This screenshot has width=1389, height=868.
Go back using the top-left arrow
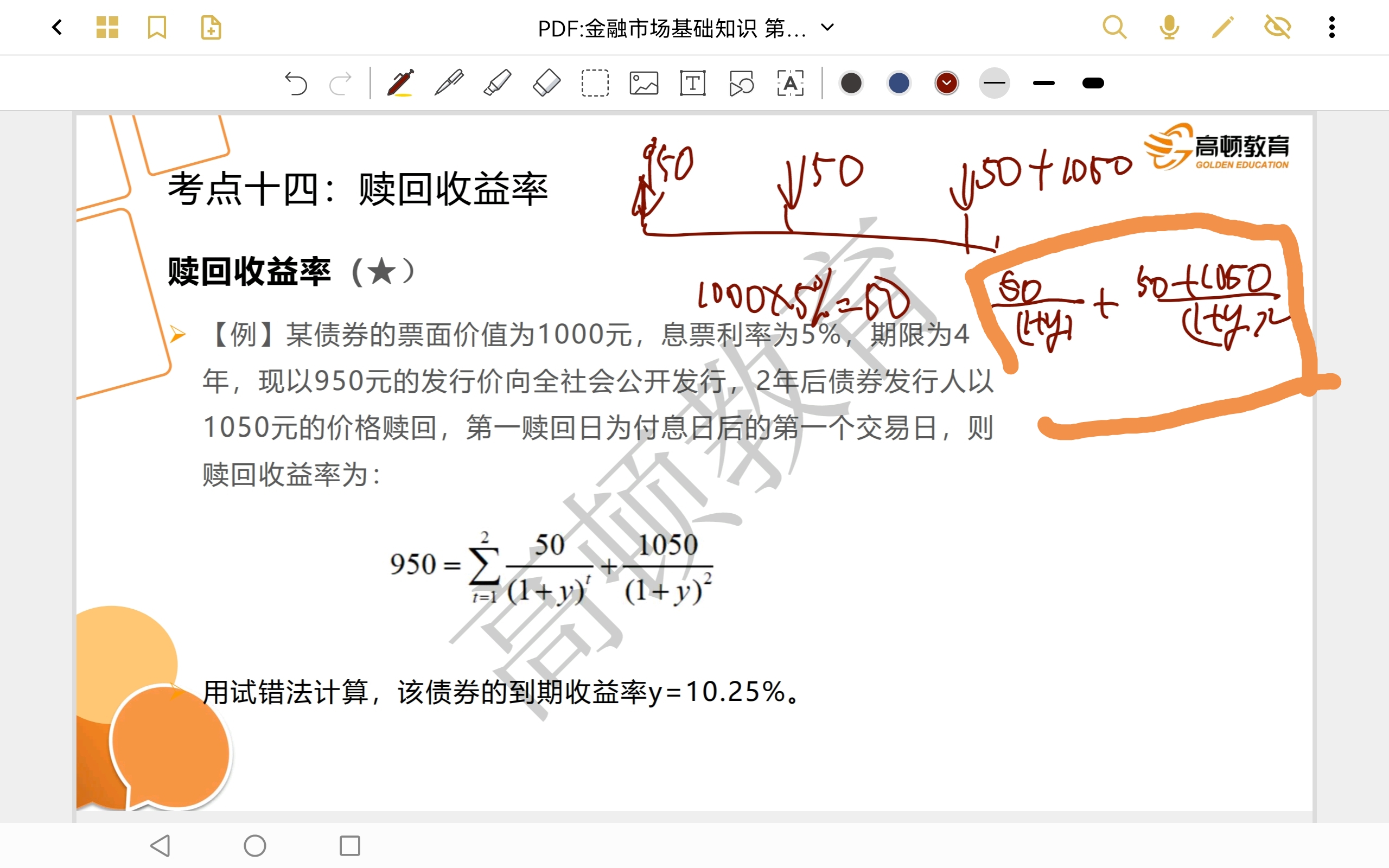(x=57, y=27)
